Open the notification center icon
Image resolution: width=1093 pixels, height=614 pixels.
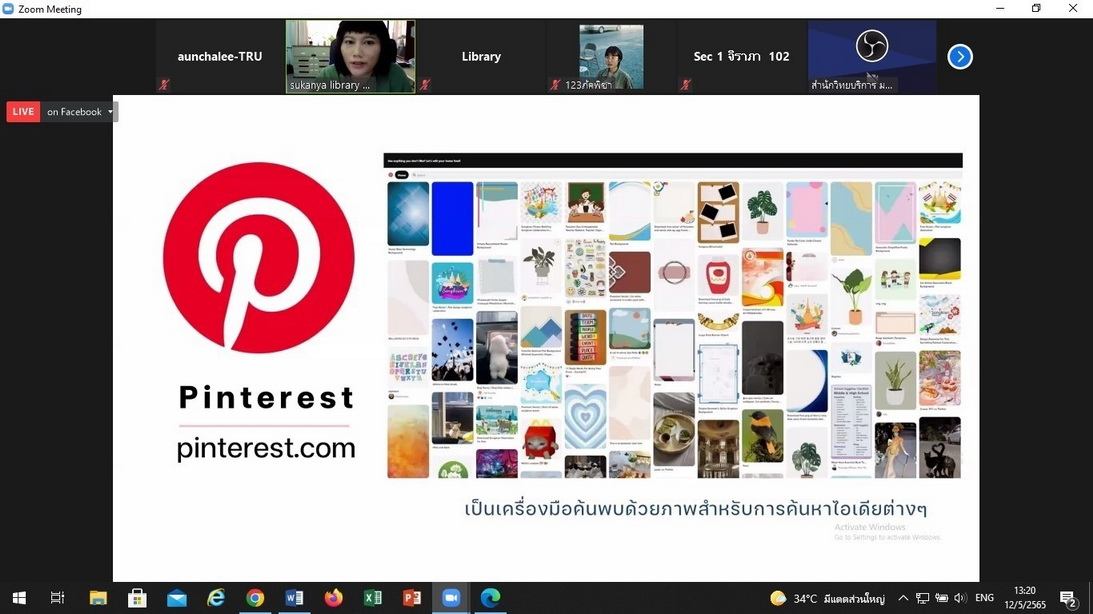click(x=1068, y=598)
